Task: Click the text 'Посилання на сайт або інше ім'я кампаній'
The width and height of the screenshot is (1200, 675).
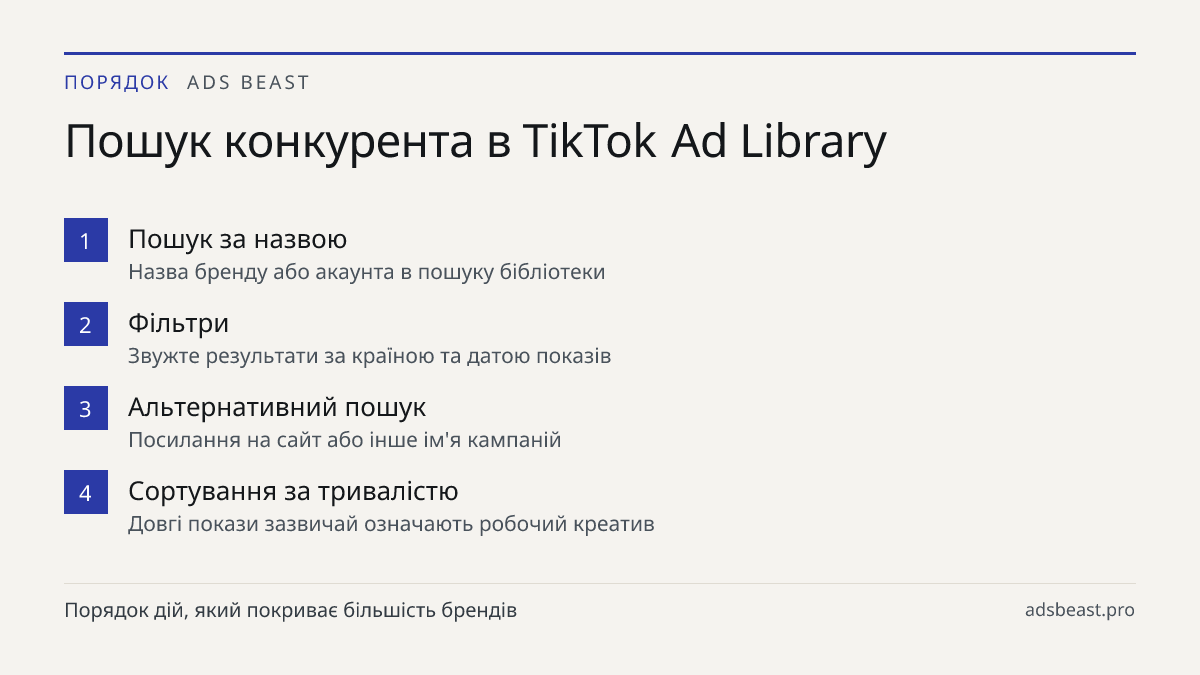Action: pyautogui.click(x=345, y=440)
